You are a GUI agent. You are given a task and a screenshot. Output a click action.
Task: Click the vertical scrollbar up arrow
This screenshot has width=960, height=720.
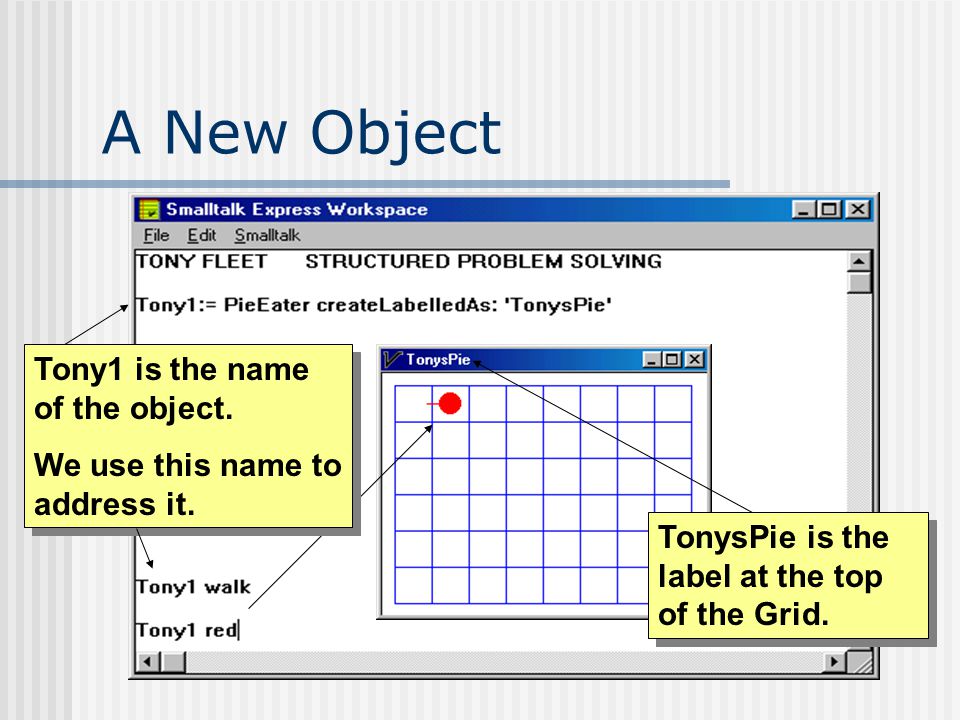pos(859,261)
